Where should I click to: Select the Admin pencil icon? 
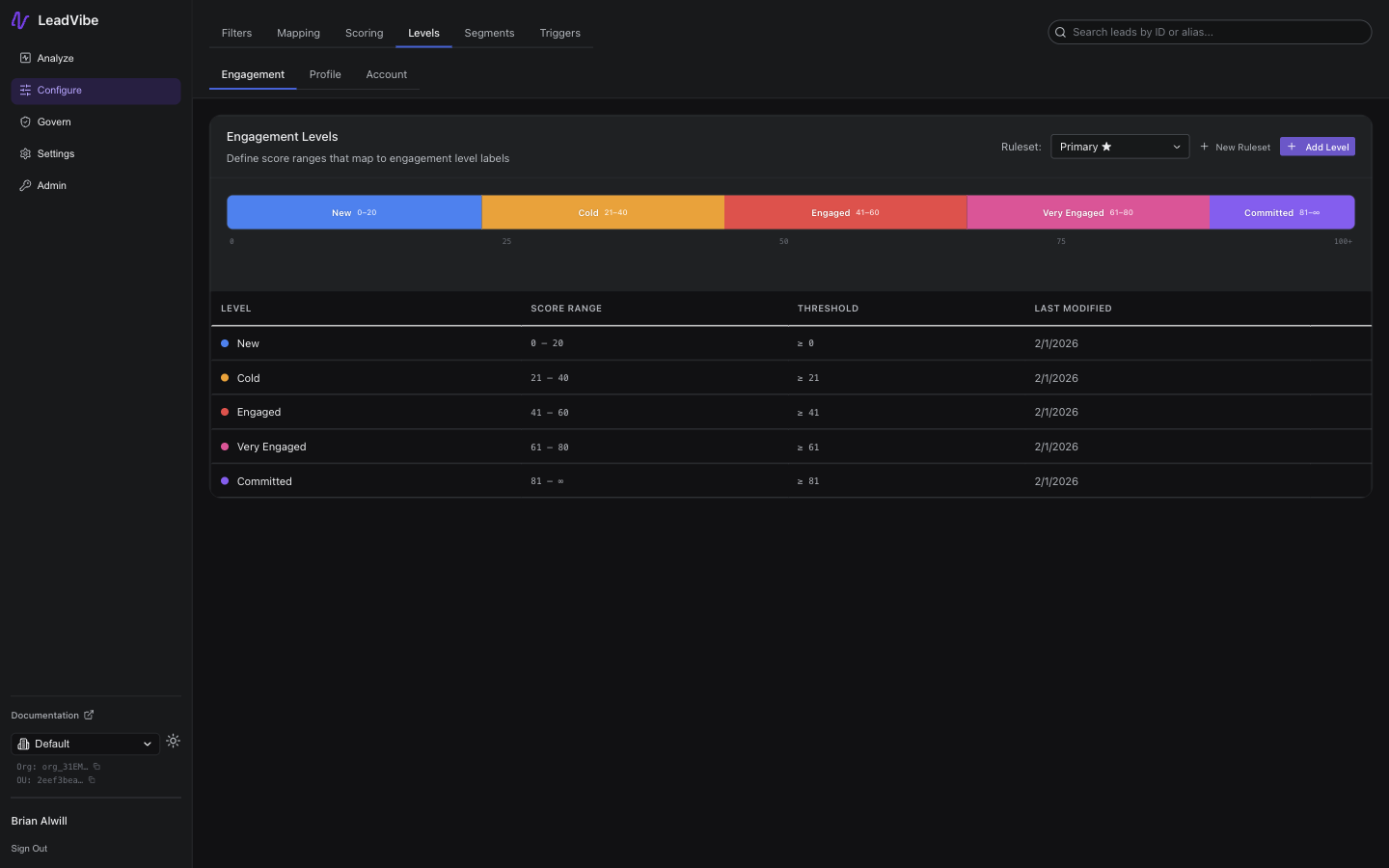point(25,185)
